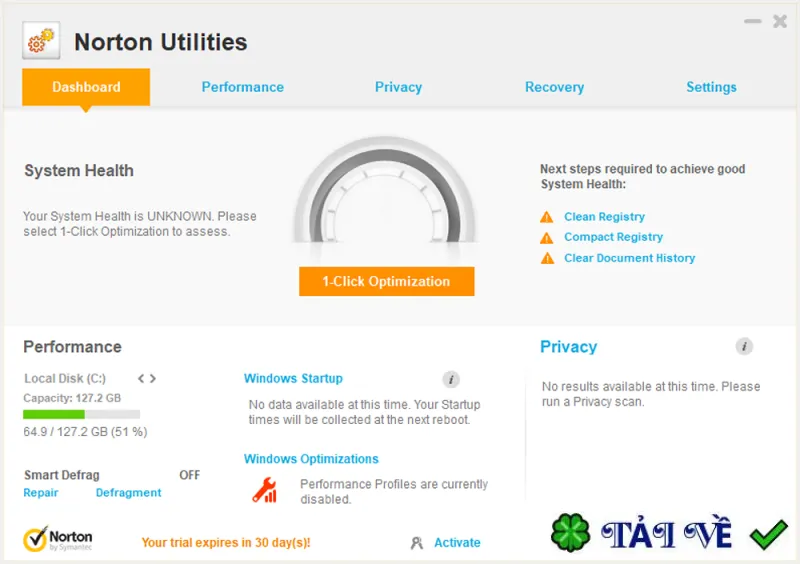Switch to the Performance tab
The width and height of the screenshot is (800, 564).
point(243,87)
